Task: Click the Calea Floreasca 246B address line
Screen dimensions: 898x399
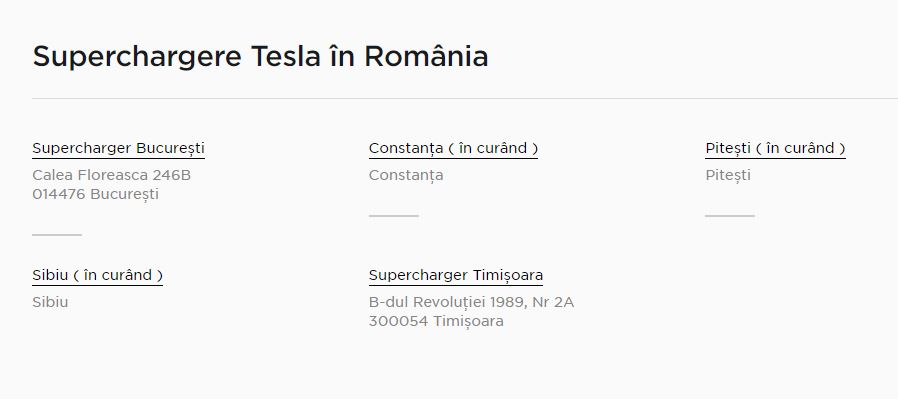Action: (112, 175)
